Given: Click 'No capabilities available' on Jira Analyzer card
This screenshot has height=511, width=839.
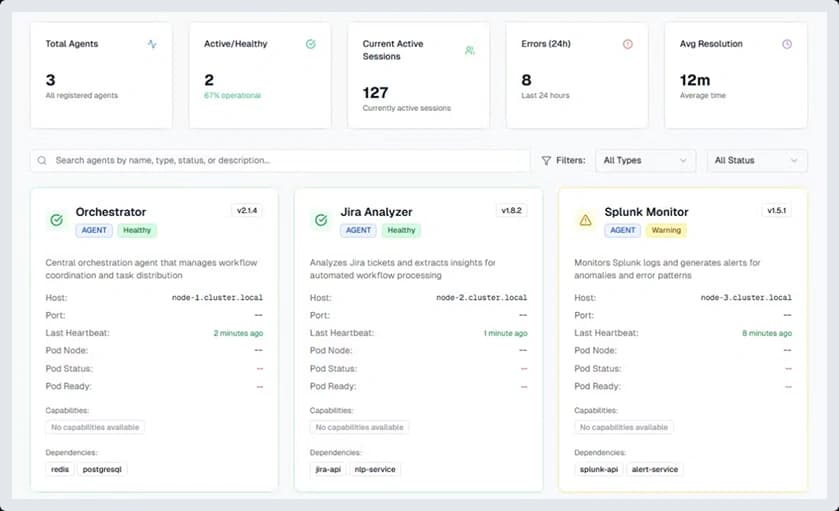Looking at the screenshot, I should click(x=360, y=428).
